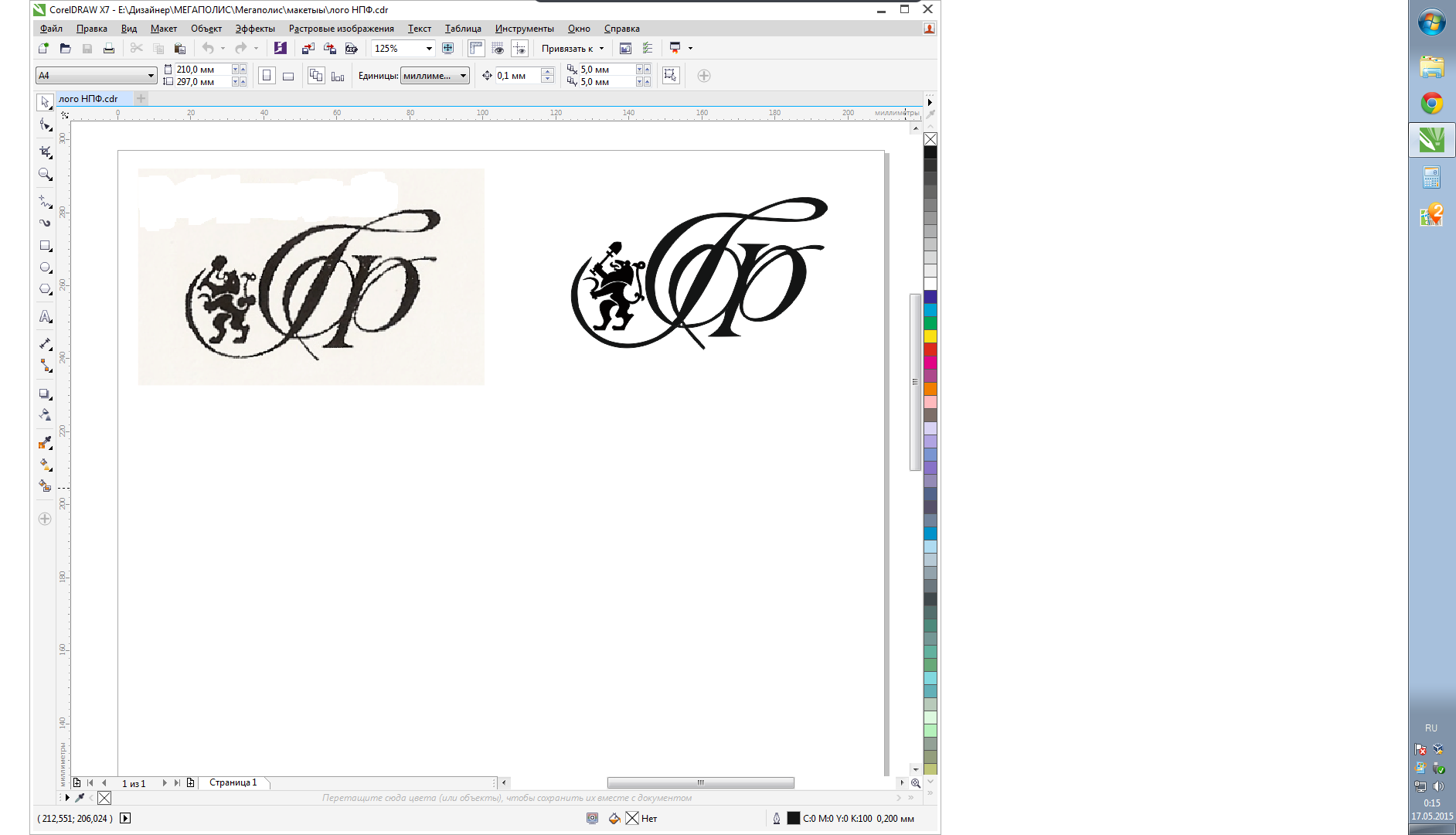Screen dimensions: 1456x835
Task: Click the Paste icon
Action: 180,48
